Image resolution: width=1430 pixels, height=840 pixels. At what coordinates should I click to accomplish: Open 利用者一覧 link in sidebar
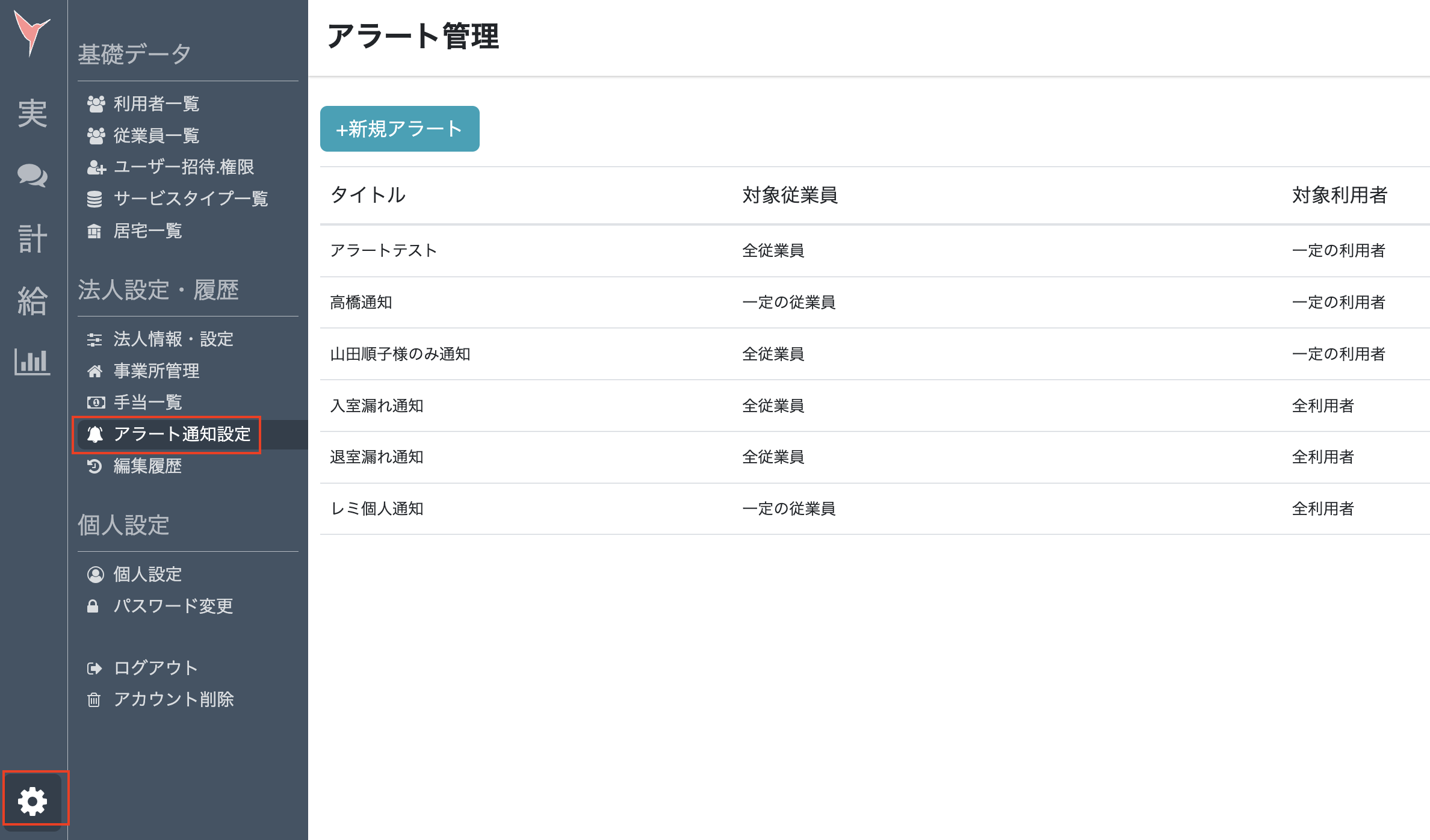[155, 104]
